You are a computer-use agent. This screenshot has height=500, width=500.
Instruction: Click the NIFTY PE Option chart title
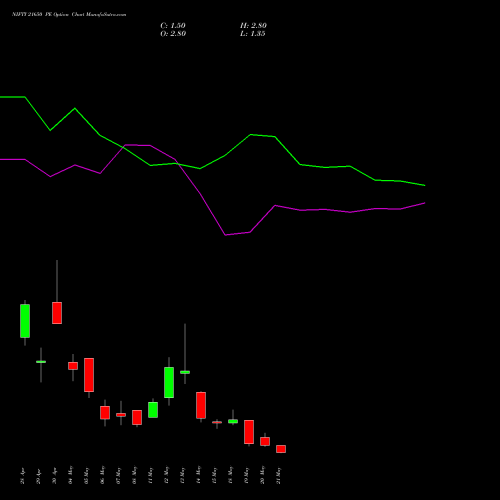coord(69,15)
